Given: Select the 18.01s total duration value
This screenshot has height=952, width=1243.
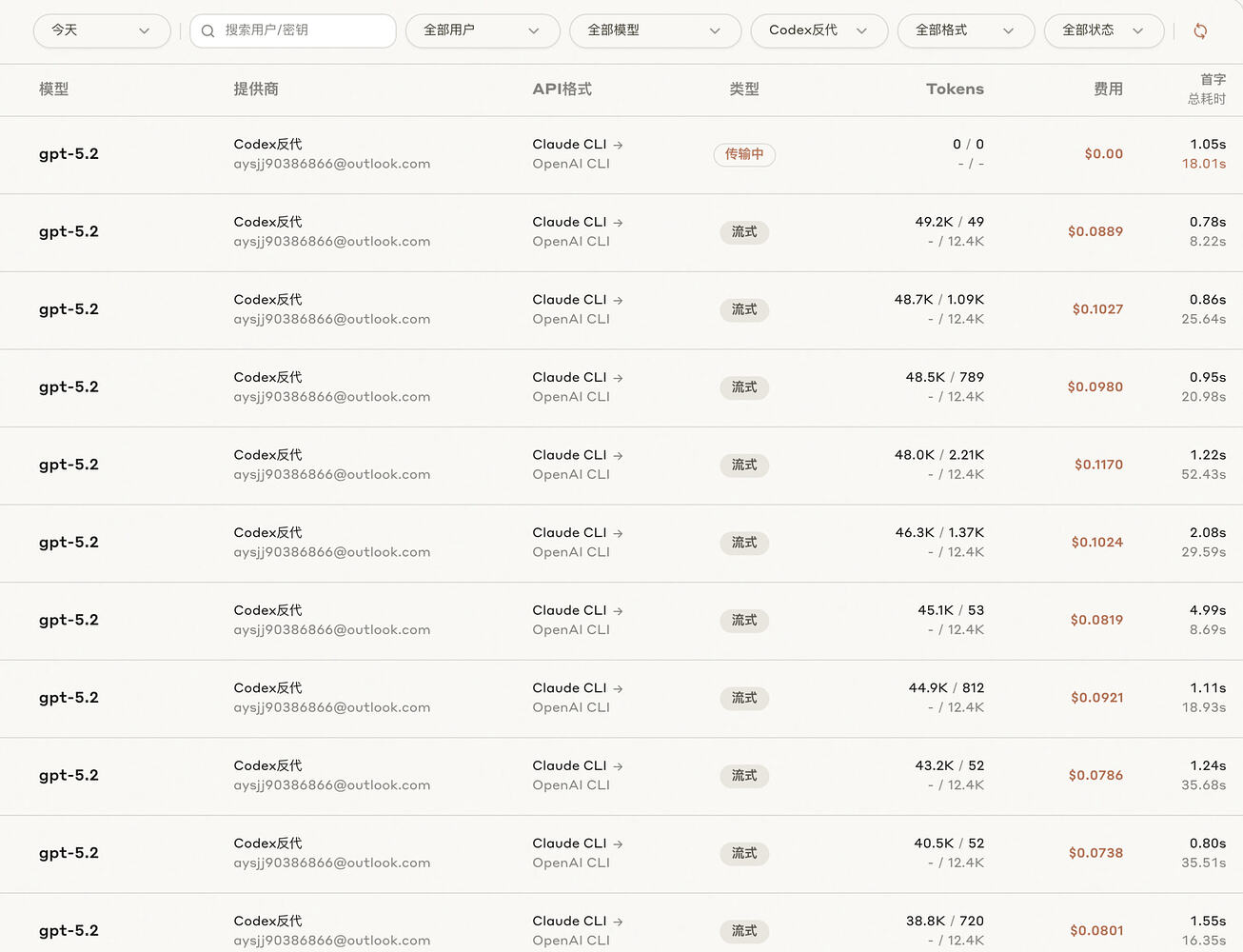Looking at the screenshot, I should [1204, 164].
